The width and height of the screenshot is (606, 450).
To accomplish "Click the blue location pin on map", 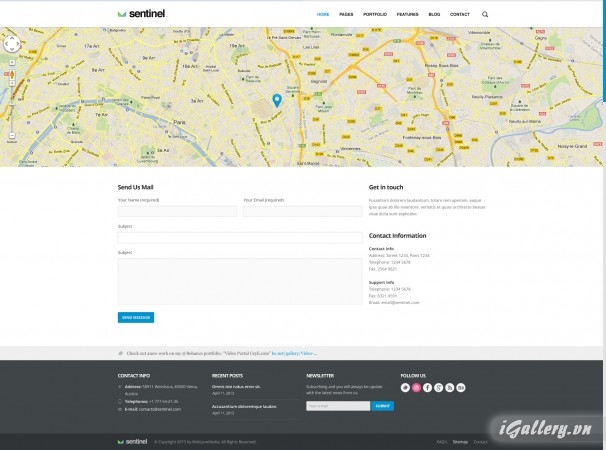I will (277, 100).
